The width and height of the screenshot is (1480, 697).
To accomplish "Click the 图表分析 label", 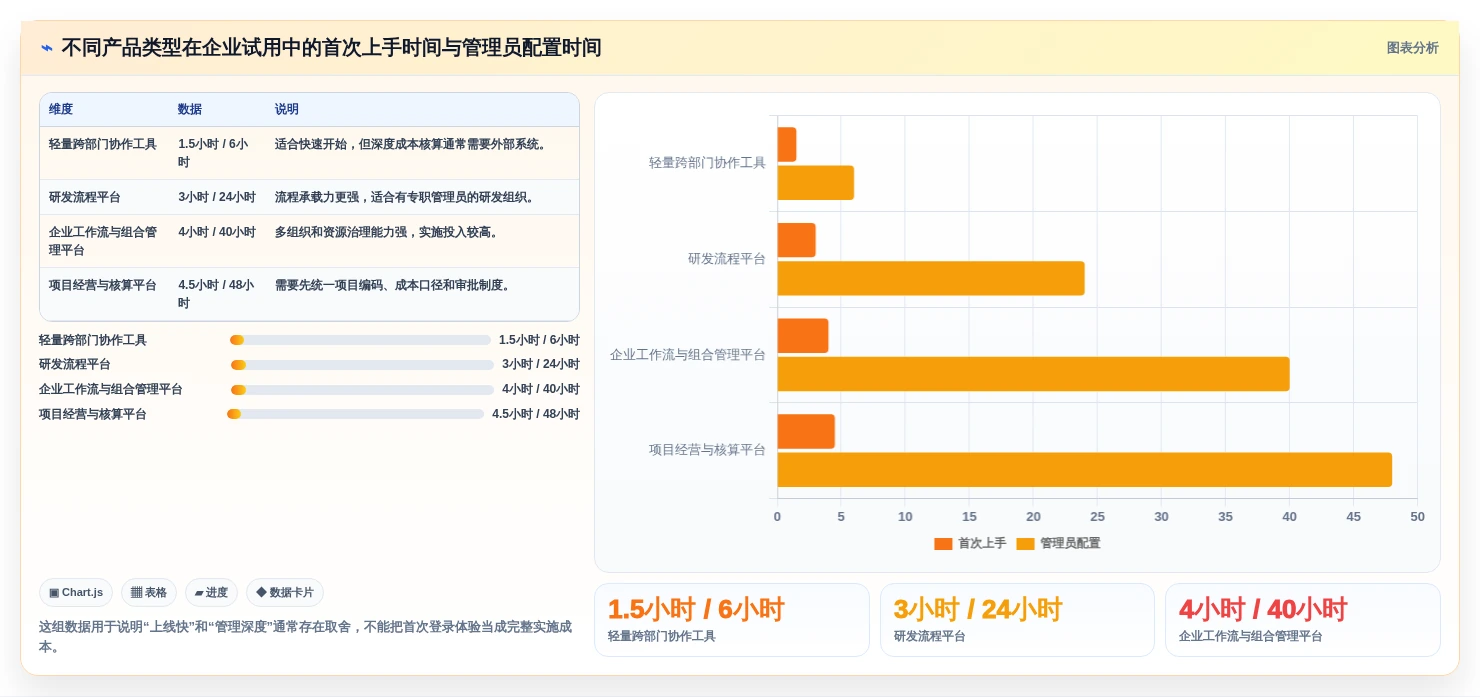I will (x=1412, y=48).
